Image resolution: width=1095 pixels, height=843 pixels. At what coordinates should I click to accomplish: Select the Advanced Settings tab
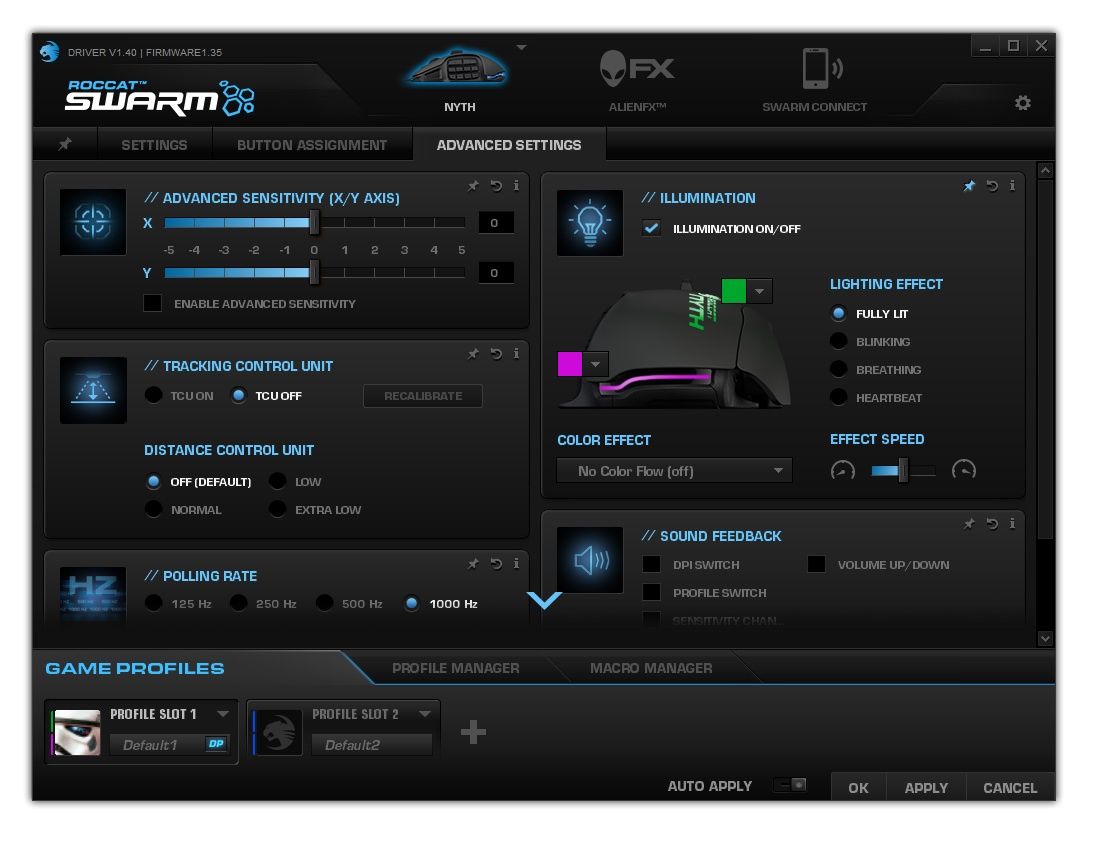tap(508, 145)
